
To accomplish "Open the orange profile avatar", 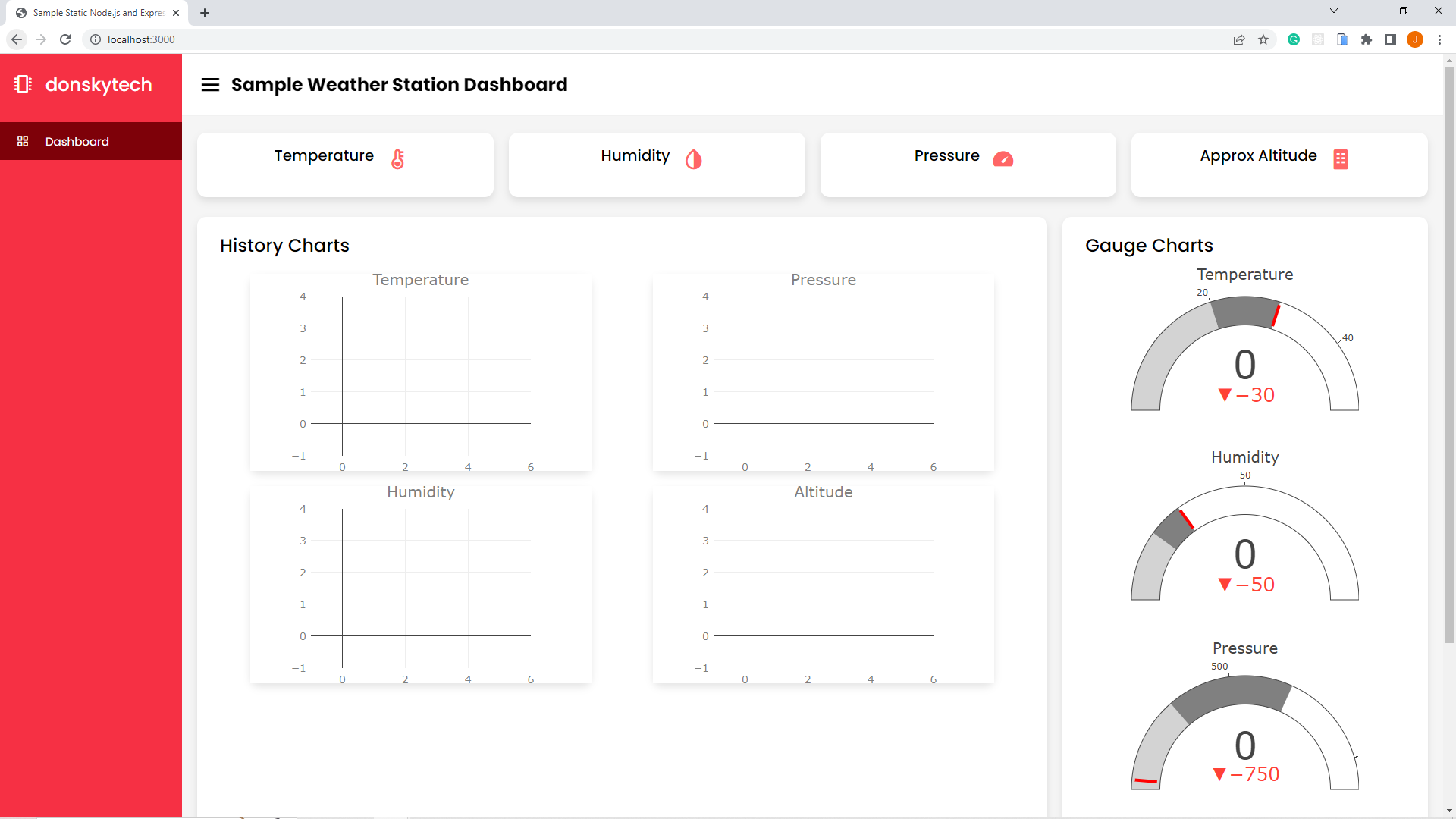I will (x=1415, y=39).
